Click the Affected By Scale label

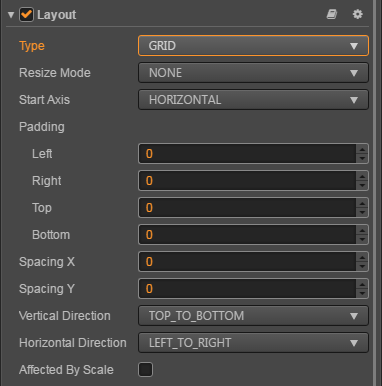[x=66, y=370]
